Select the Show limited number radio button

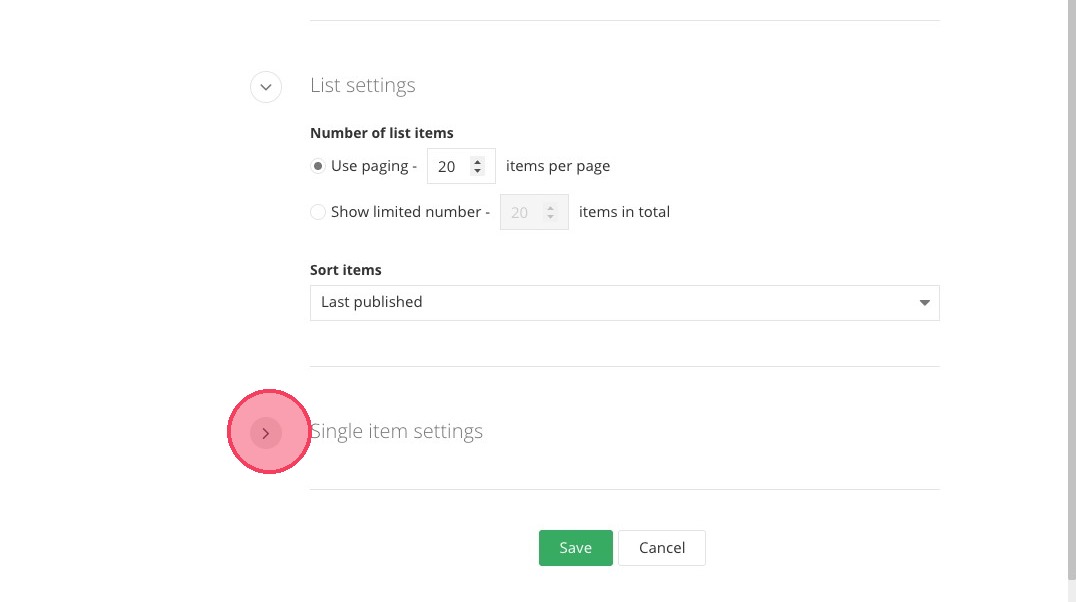coord(318,212)
